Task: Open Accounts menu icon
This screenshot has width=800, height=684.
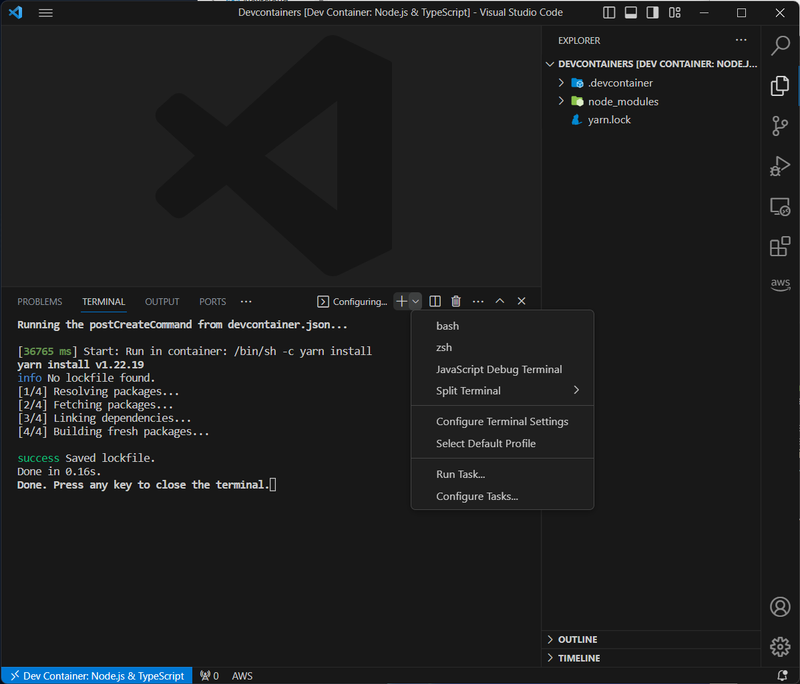Action: pyautogui.click(x=780, y=606)
